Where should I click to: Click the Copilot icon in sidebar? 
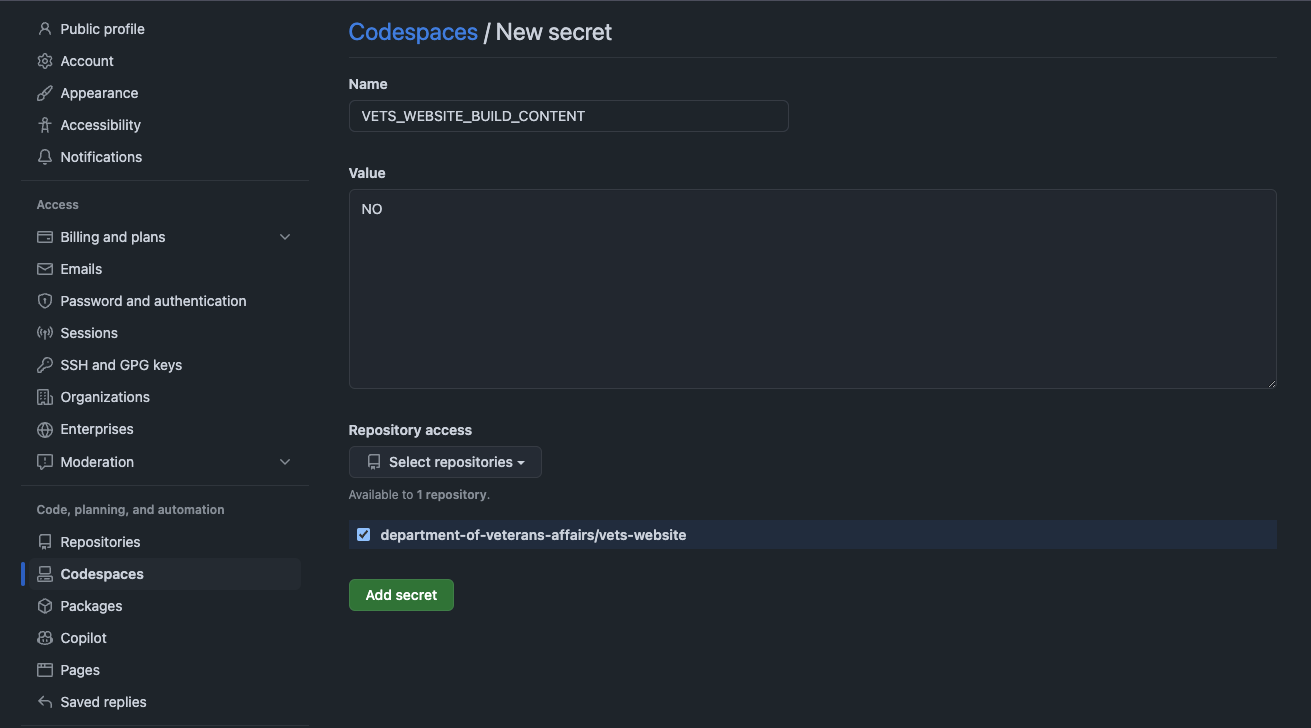point(44,638)
